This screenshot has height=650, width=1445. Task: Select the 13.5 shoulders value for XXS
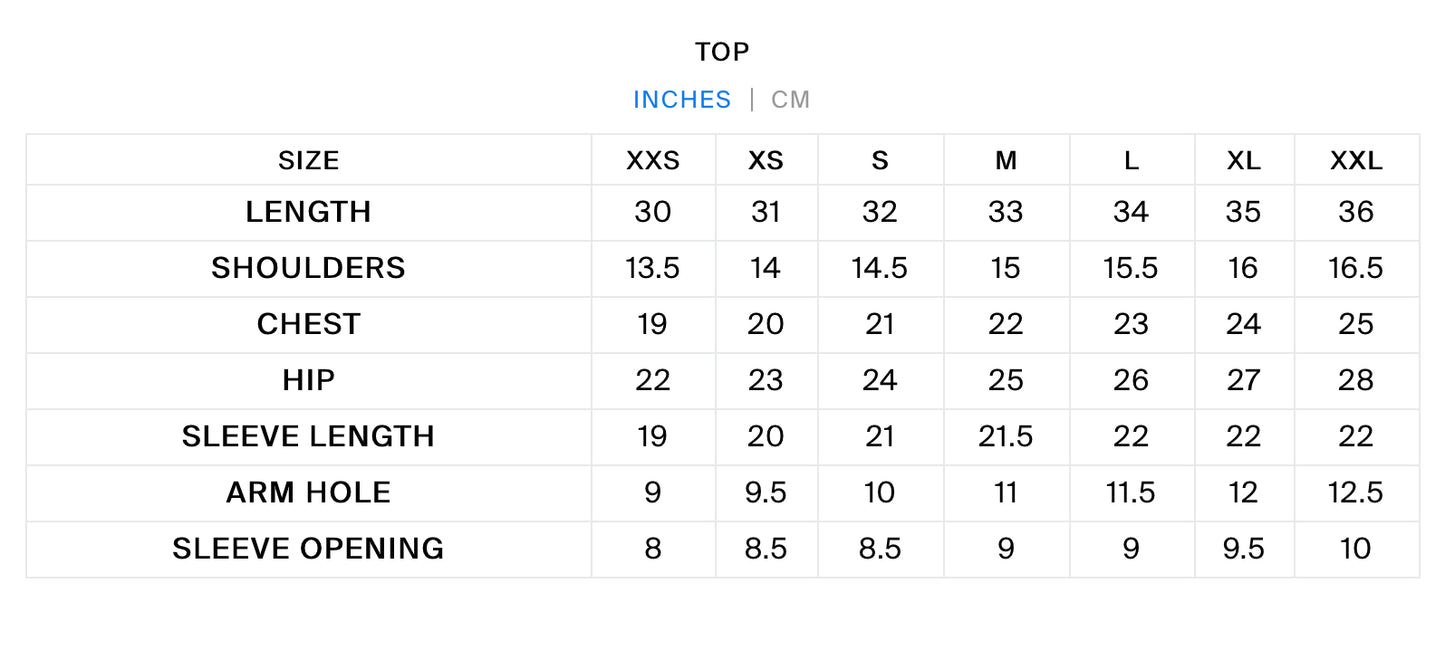[653, 268]
